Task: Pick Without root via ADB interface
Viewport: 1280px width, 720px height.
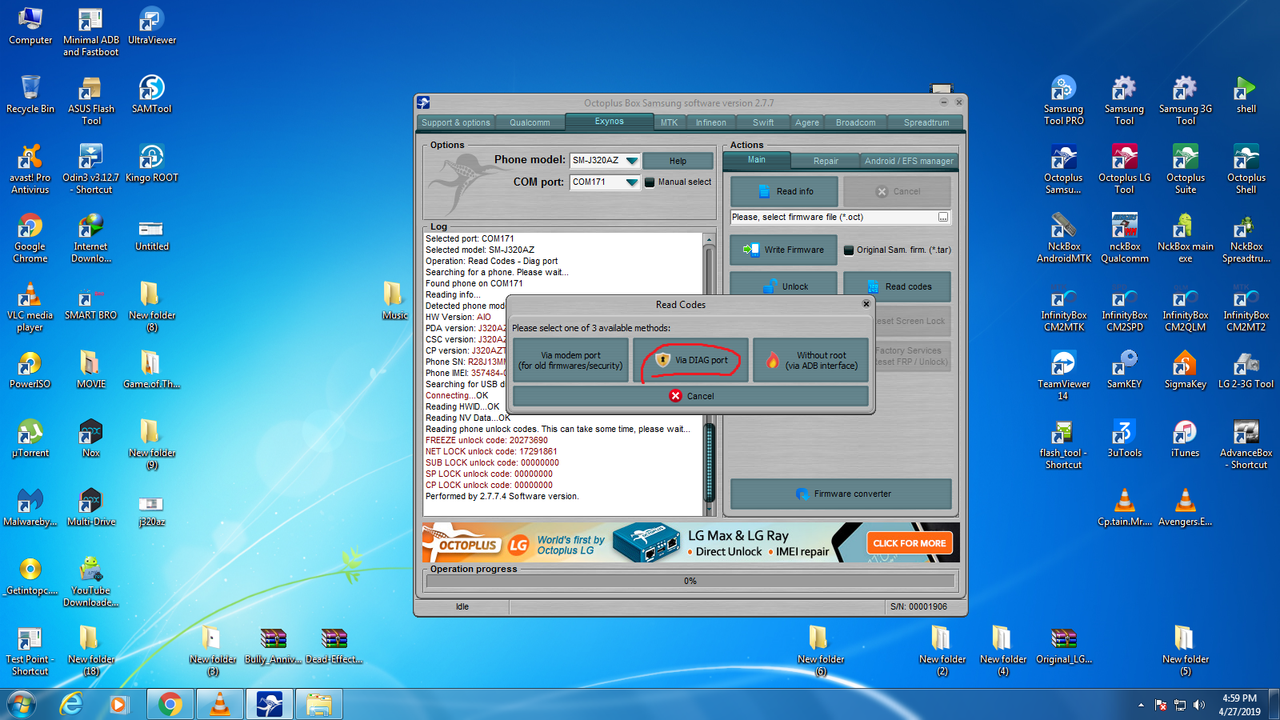Action: (x=810, y=360)
